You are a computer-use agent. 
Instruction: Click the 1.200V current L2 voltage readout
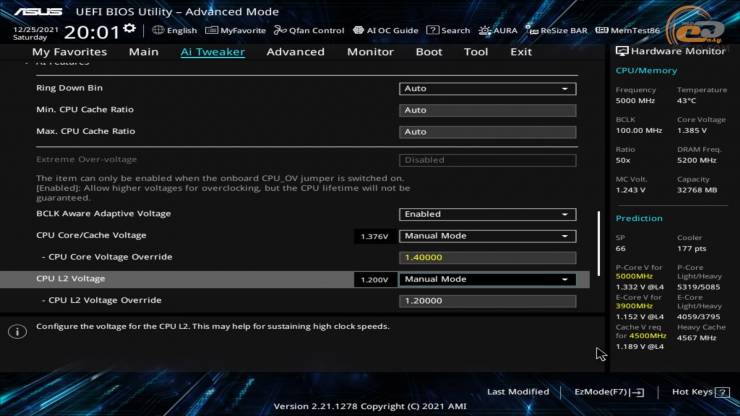(374, 280)
